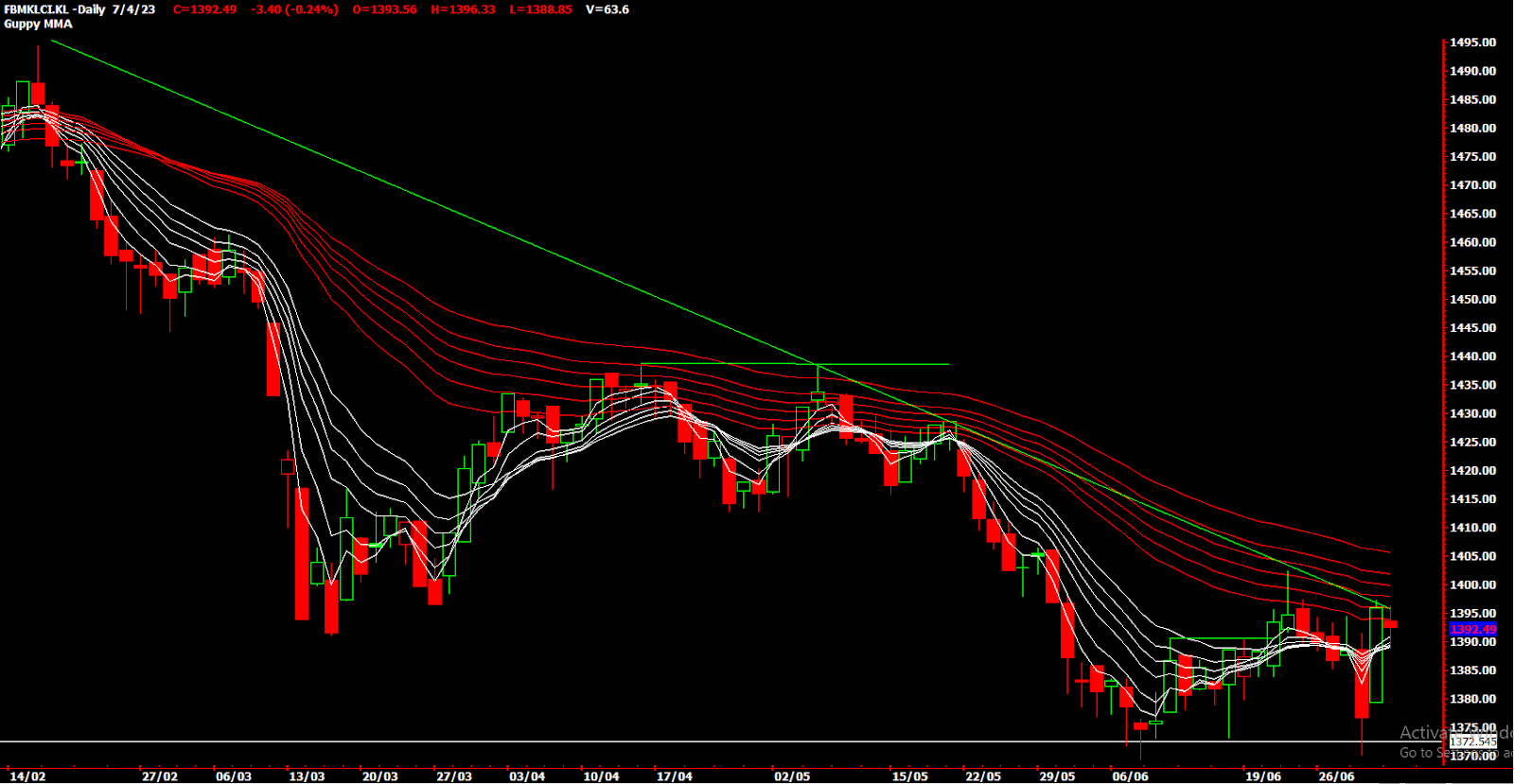Click the 1490.00 price axis label
This screenshot has width=1514, height=784.
1473,71
